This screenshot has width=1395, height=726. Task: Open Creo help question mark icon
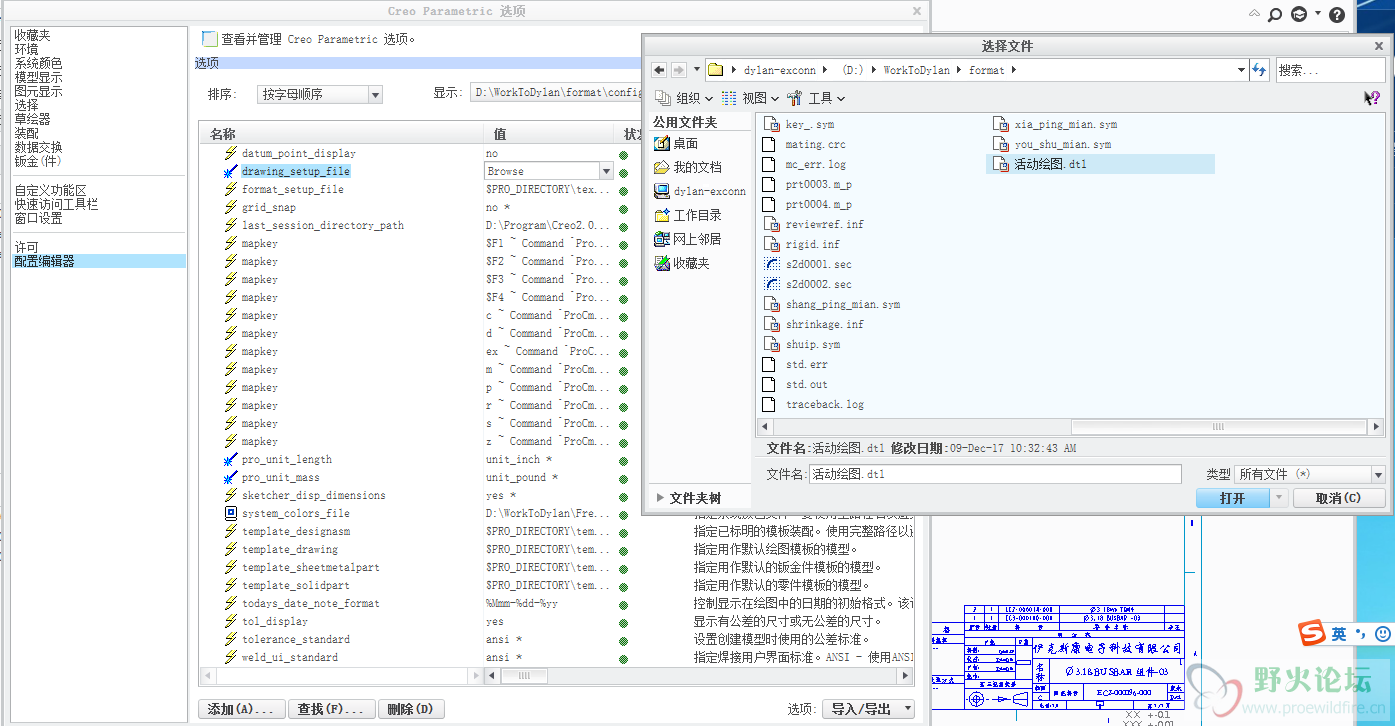[x=1337, y=14]
